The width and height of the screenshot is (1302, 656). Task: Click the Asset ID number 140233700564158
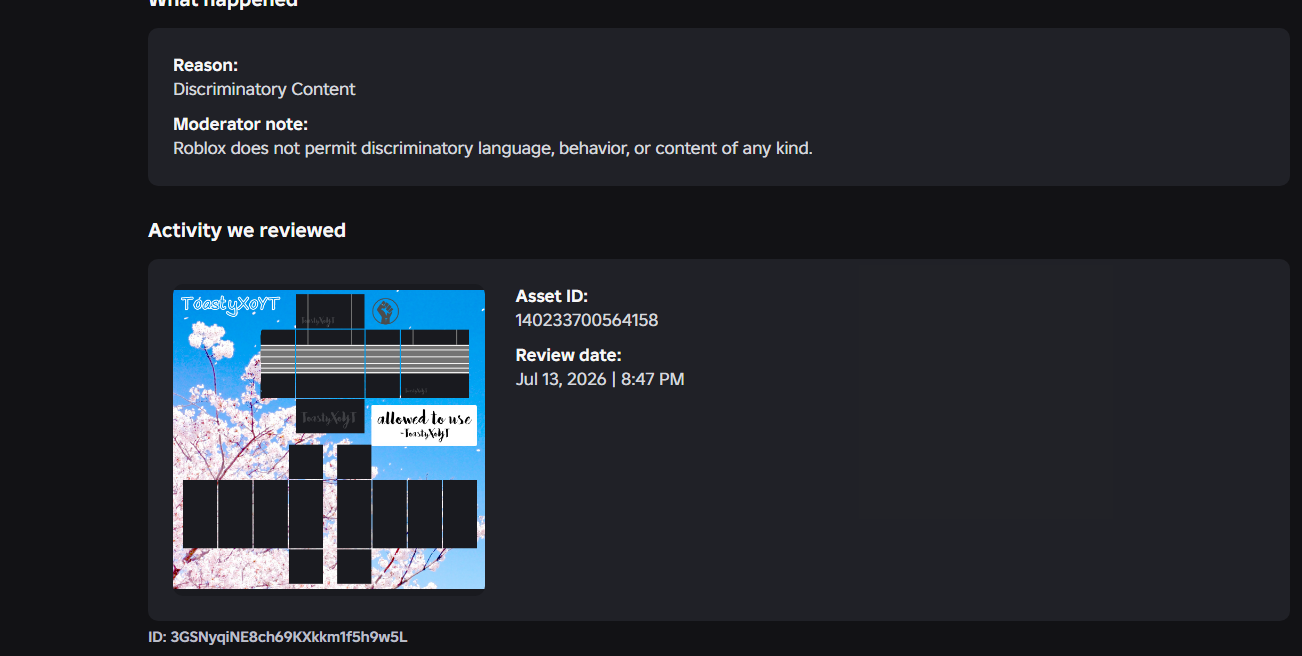pyautogui.click(x=587, y=320)
